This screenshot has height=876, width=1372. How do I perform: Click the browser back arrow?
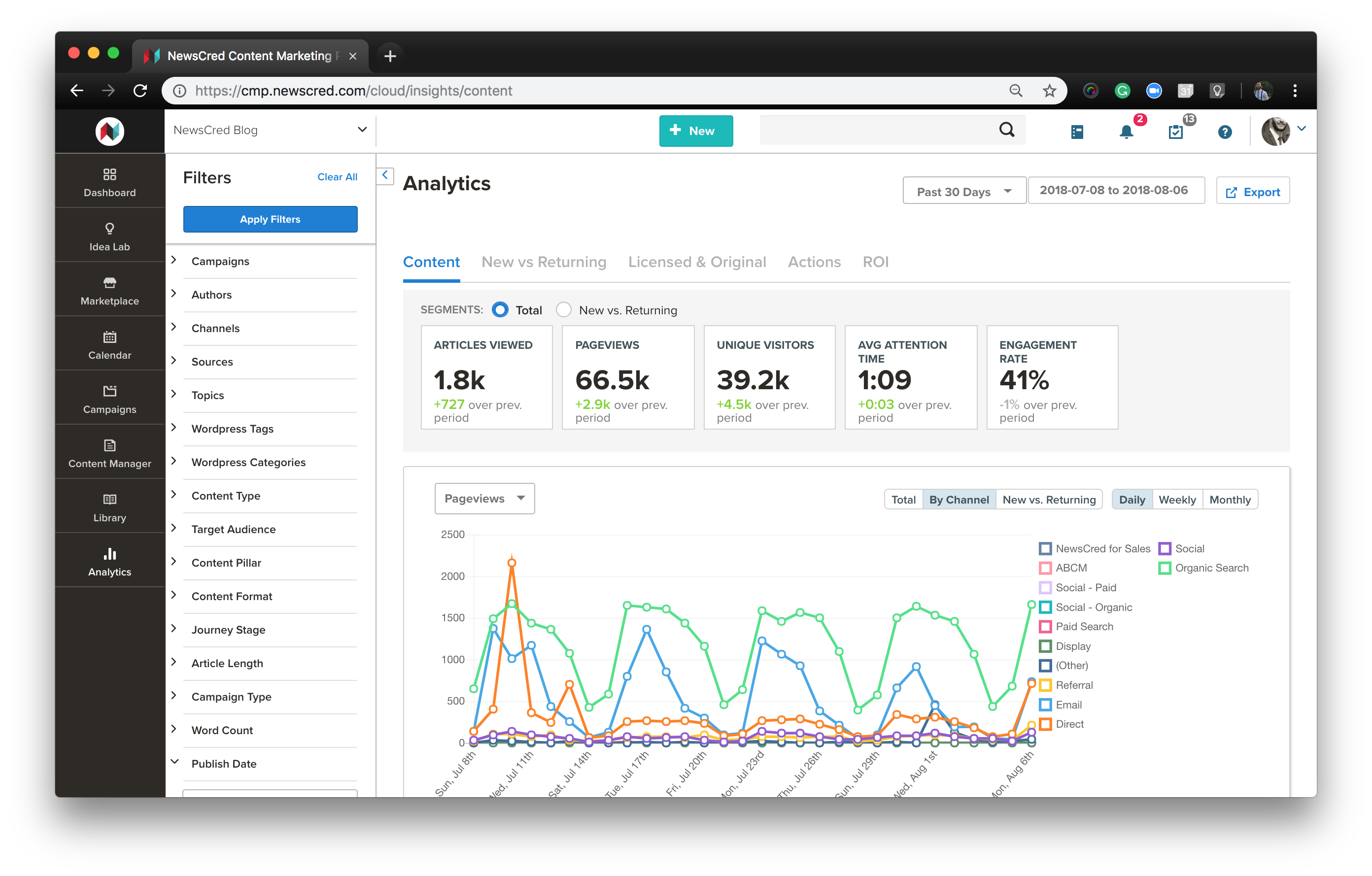77,91
